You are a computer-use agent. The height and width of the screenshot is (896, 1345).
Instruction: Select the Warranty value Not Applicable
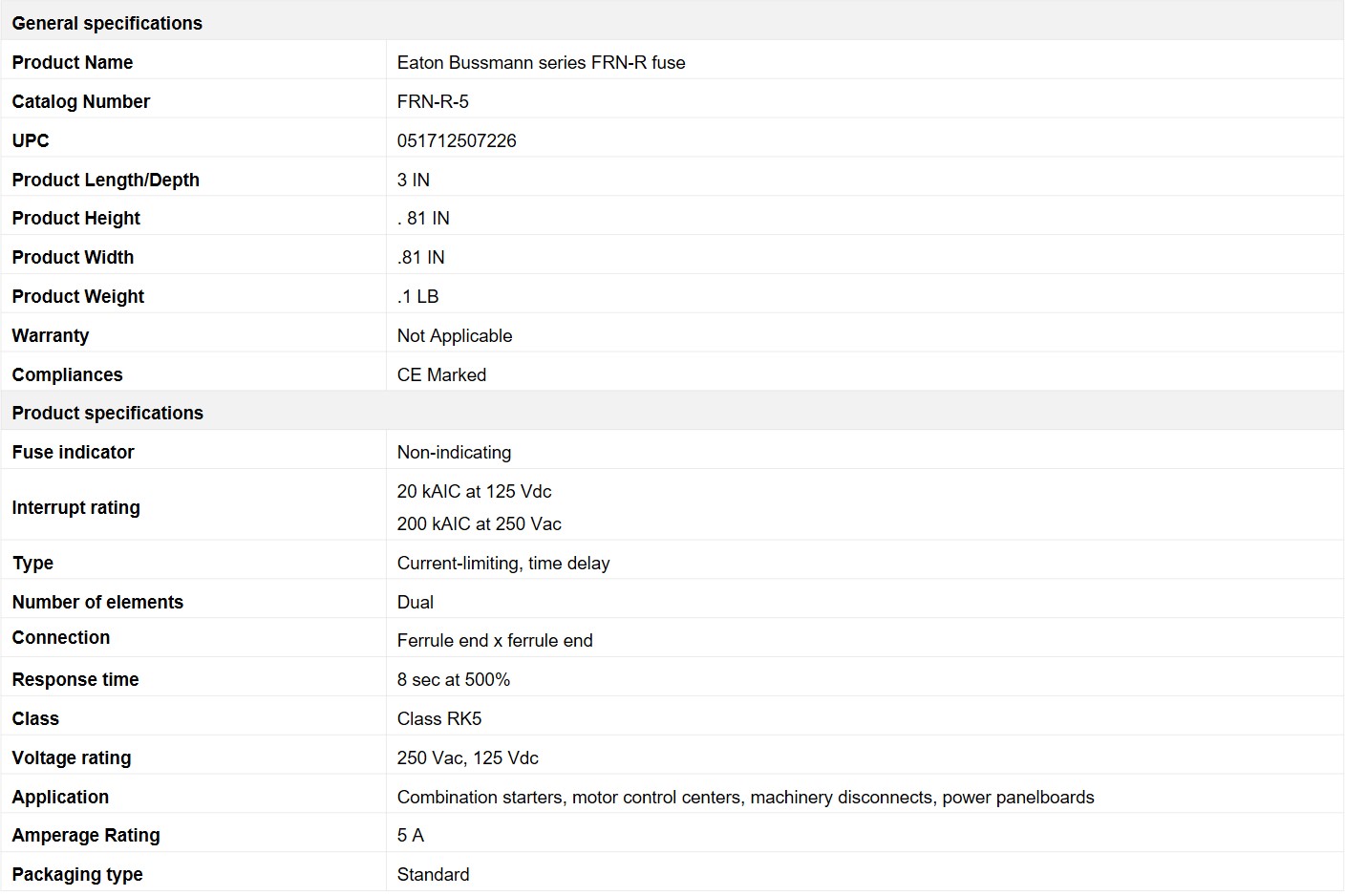point(455,335)
